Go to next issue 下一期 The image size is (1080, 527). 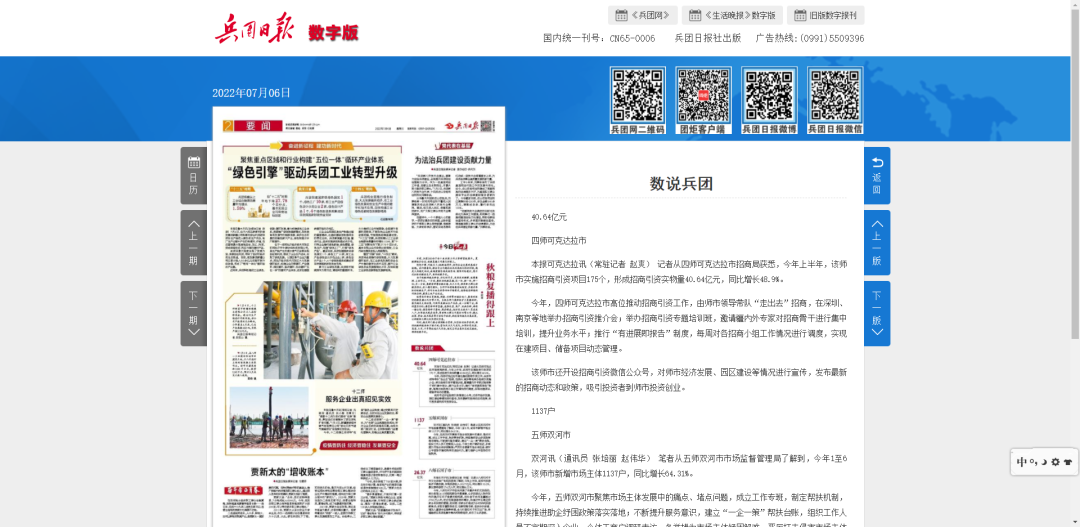[x=194, y=313]
